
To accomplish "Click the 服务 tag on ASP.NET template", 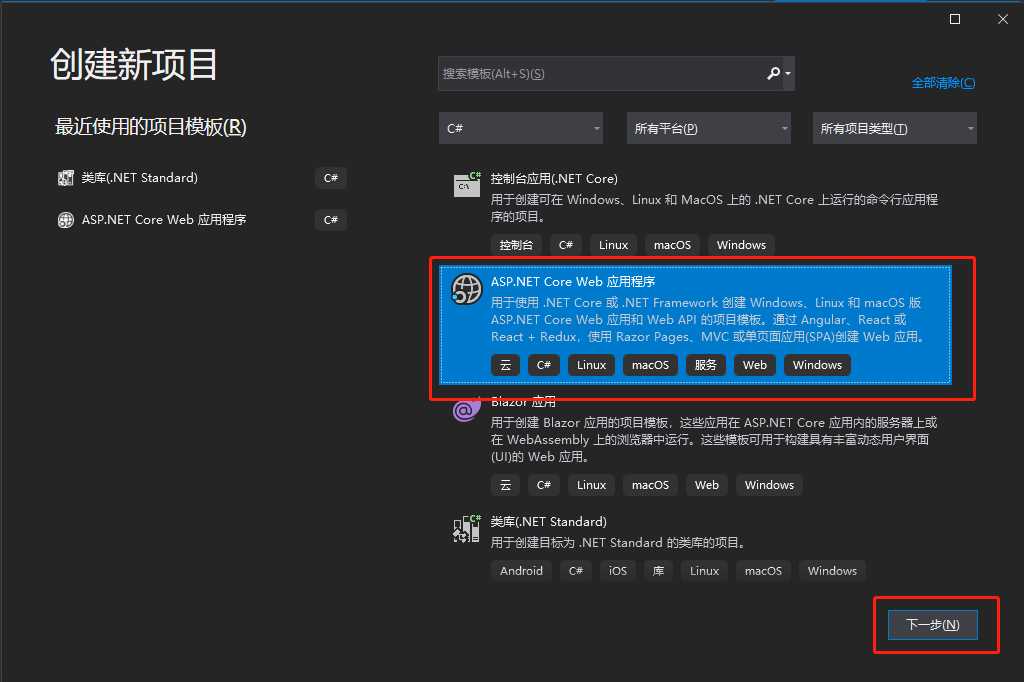I will (705, 365).
